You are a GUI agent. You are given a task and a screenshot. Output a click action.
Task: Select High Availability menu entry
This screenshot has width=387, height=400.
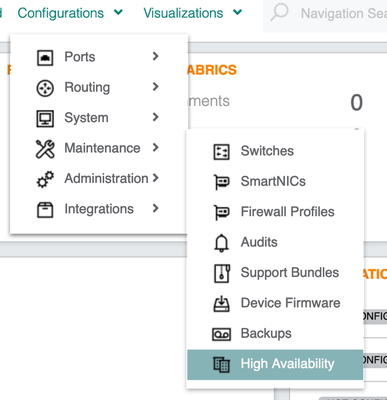[x=275, y=365]
